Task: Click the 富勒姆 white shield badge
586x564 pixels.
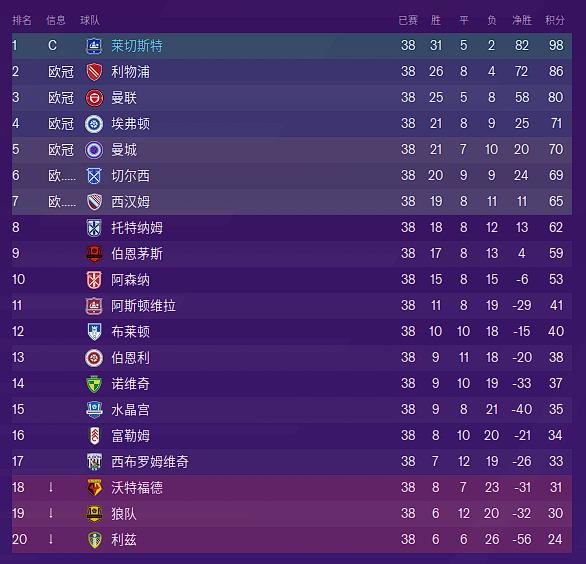Action: coord(95,436)
